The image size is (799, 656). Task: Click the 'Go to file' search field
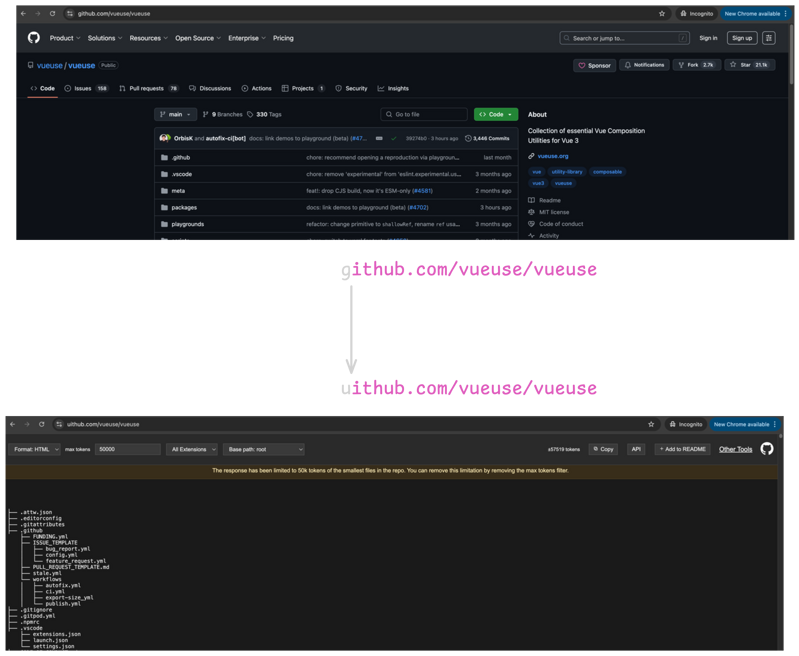[x=423, y=114]
